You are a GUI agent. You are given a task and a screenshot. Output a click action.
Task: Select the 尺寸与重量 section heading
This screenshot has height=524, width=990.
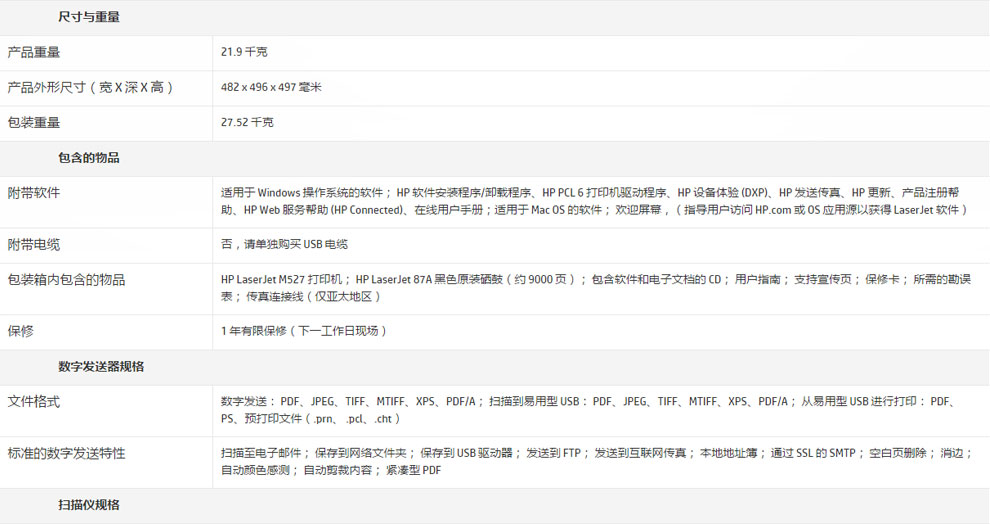tap(89, 17)
